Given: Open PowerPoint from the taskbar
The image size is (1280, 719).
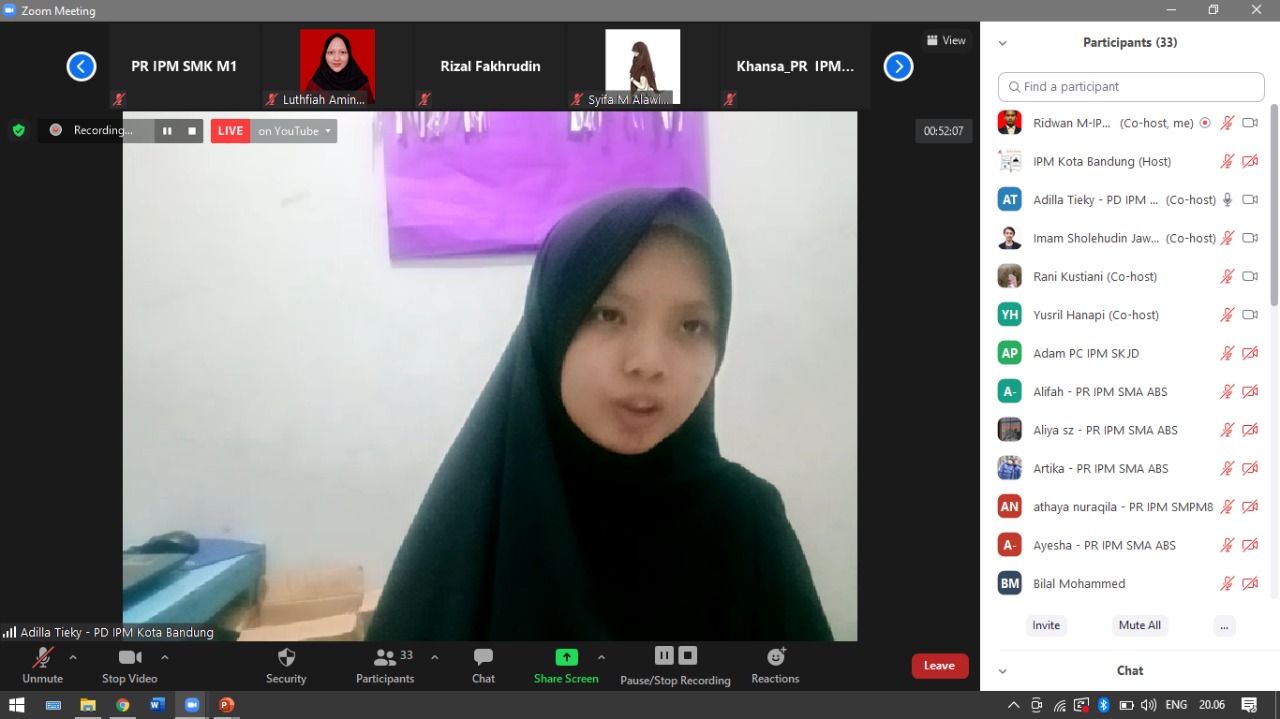Looking at the screenshot, I should pyautogui.click(x=226, y=705).
